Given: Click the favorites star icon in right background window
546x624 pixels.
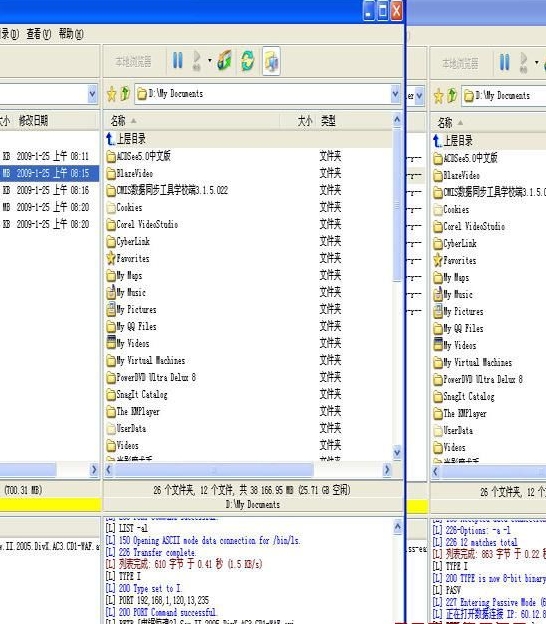Looking at the screenshot, I should click(x=438, y=96).
